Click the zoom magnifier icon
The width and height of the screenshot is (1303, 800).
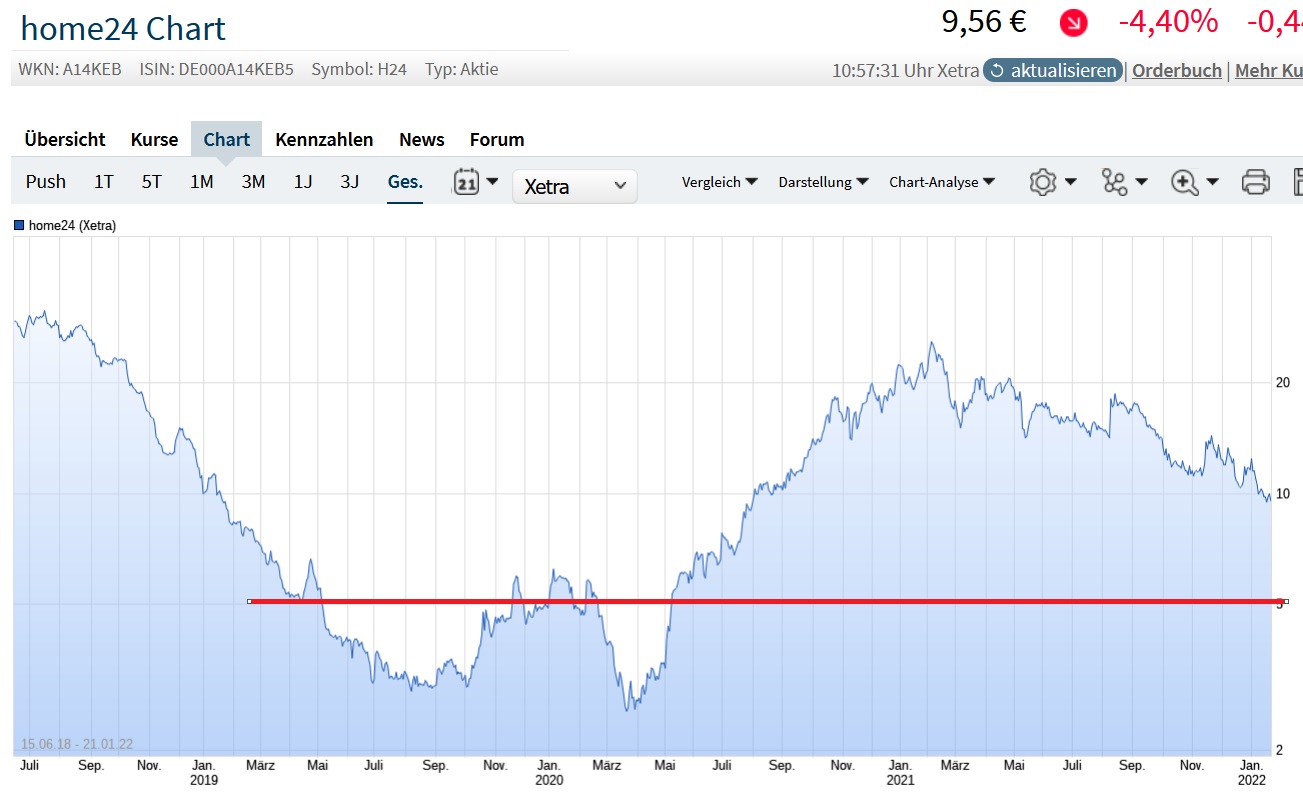[x=1185, y=182]
